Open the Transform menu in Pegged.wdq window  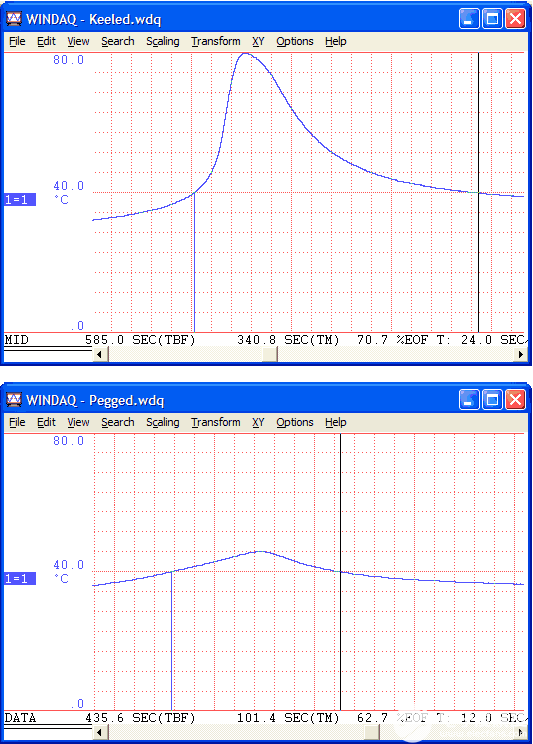click(215, 422)
